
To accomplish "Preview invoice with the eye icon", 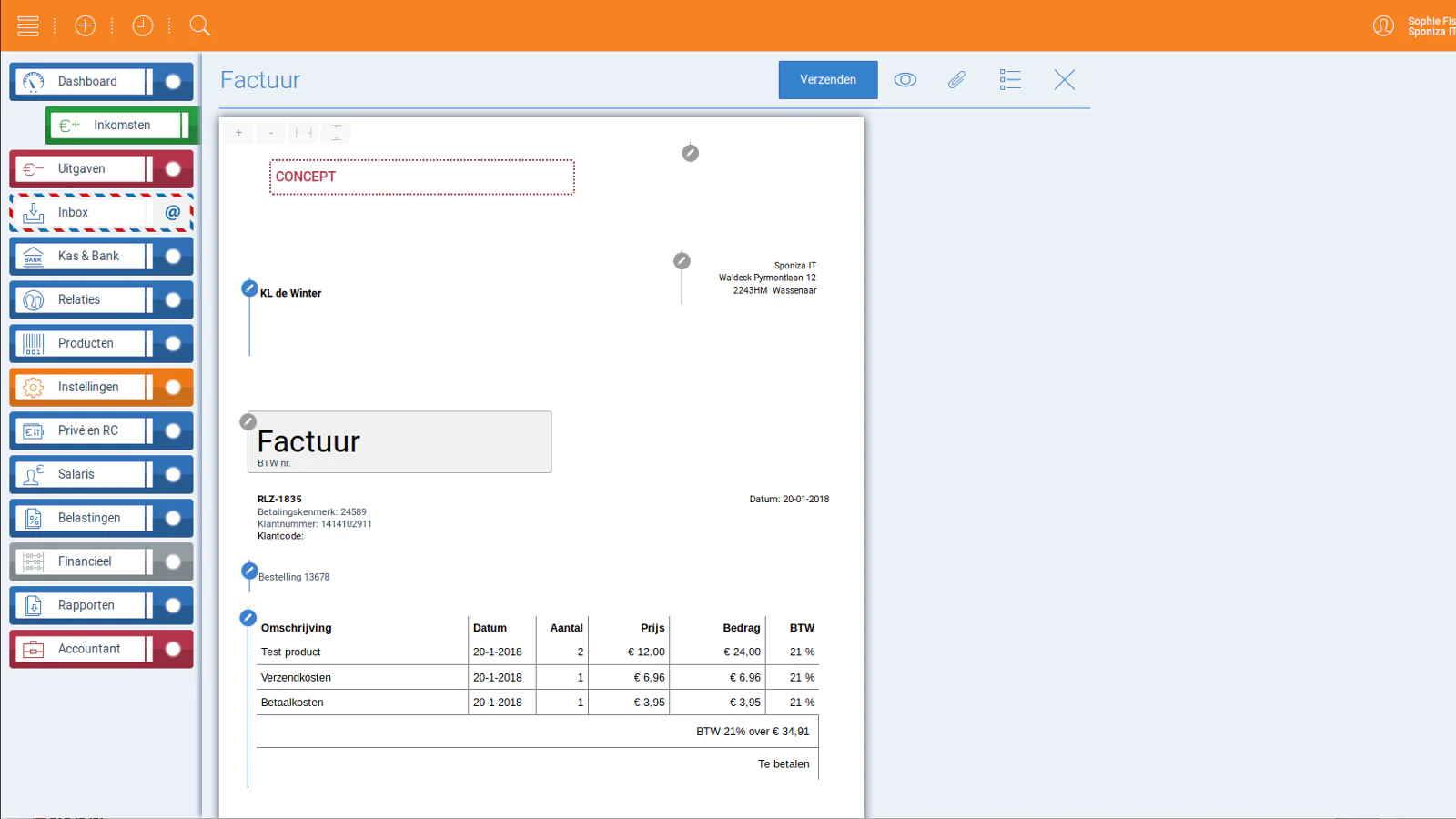I will (x=905, y=80).
